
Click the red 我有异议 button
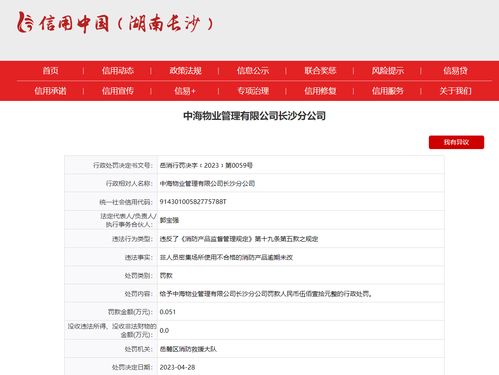click(x=456, y=142)
